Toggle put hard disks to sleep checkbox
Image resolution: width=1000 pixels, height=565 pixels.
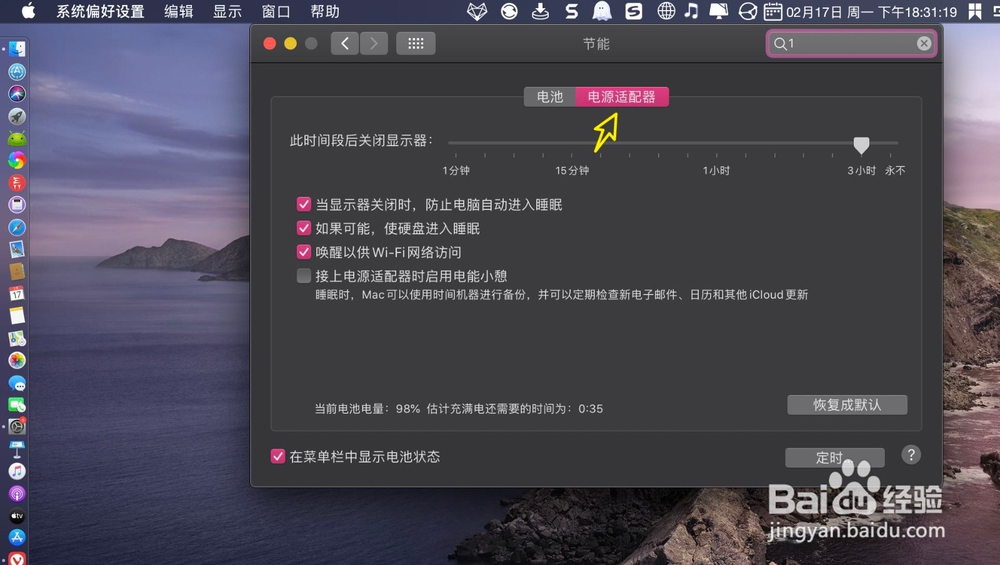pos(304,228)
